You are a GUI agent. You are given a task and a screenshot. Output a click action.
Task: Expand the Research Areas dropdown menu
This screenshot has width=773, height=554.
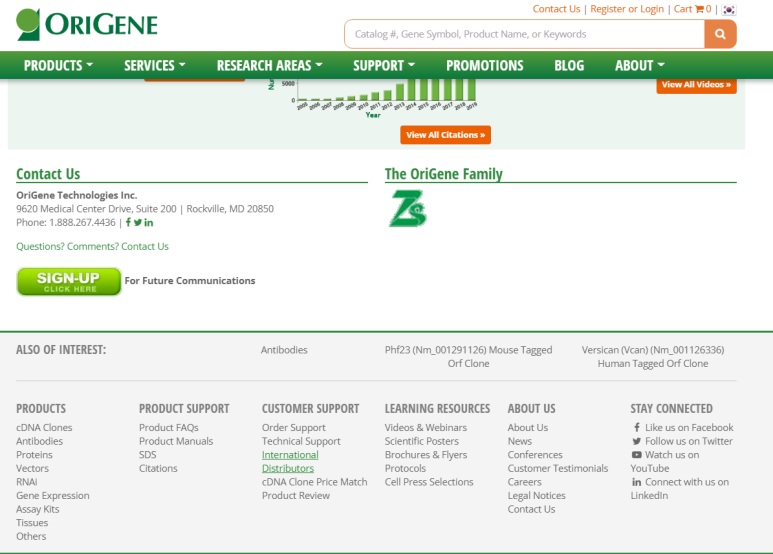(x=269, y=65)
